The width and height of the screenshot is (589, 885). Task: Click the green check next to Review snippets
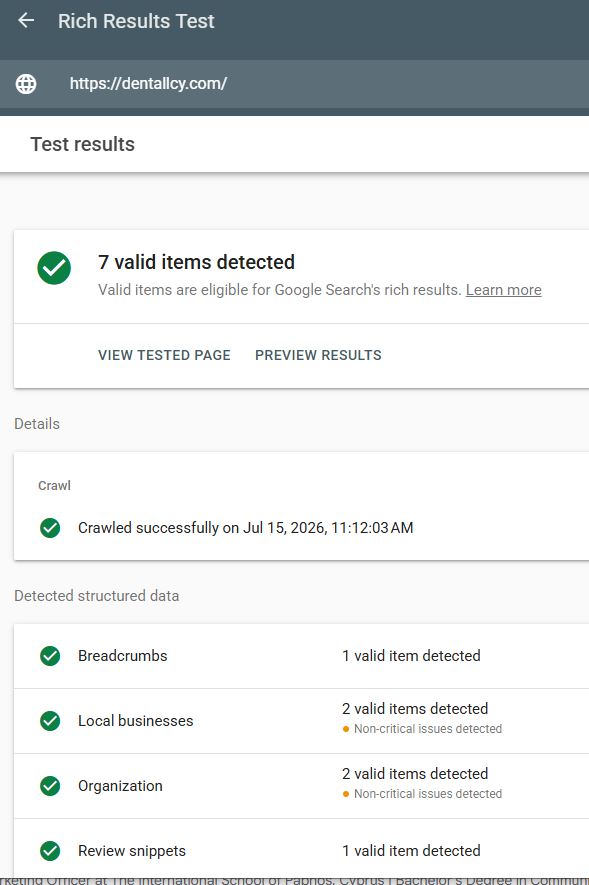point(50,851)
